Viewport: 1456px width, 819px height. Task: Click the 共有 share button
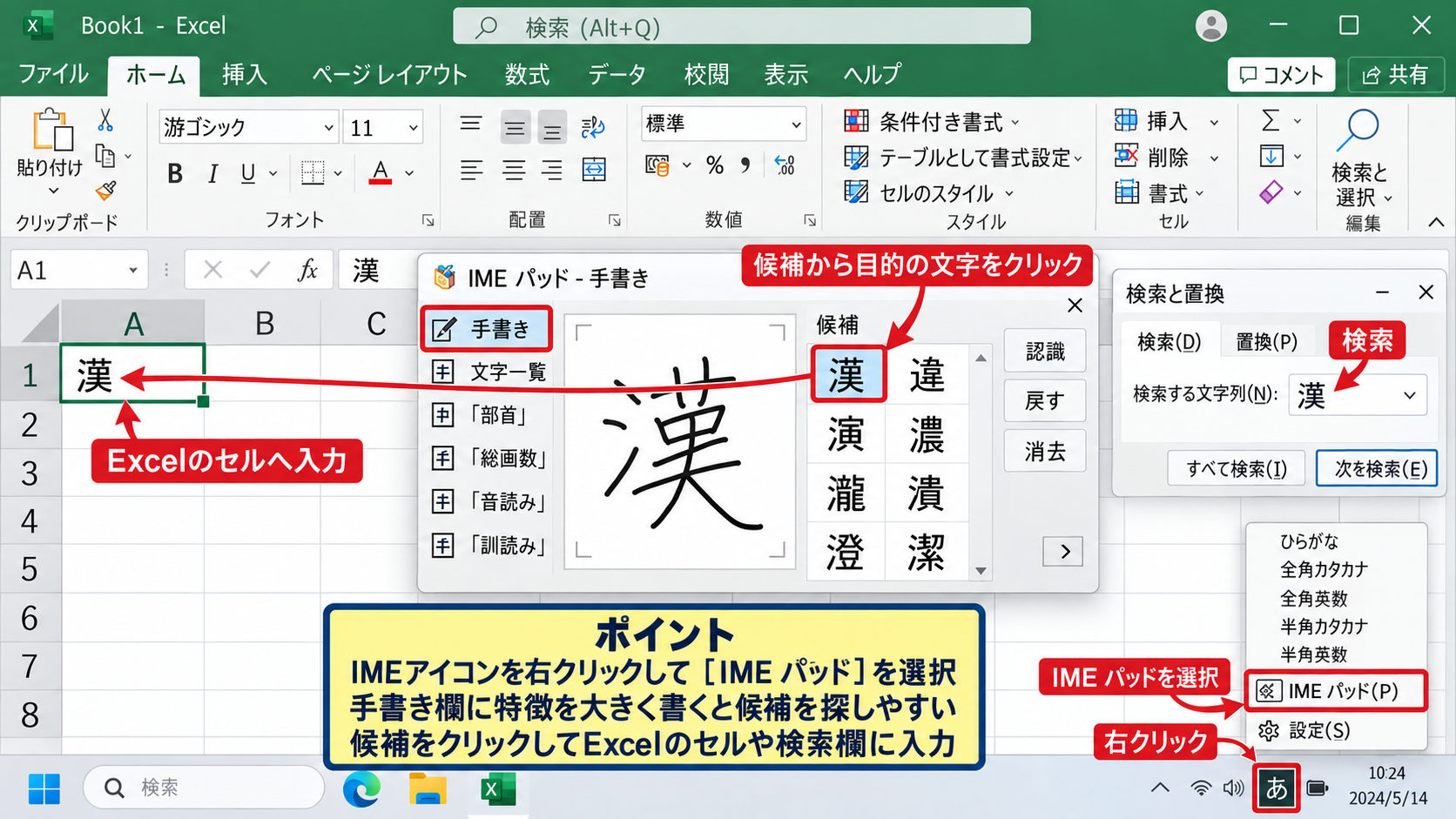point(1396,75)
